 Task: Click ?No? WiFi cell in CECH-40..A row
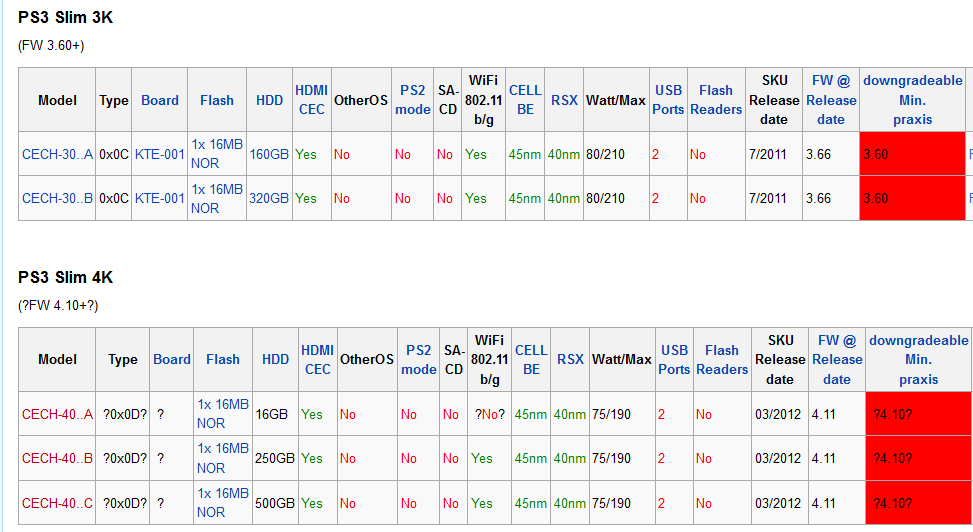pyautogui.click(x=490, y=414)
